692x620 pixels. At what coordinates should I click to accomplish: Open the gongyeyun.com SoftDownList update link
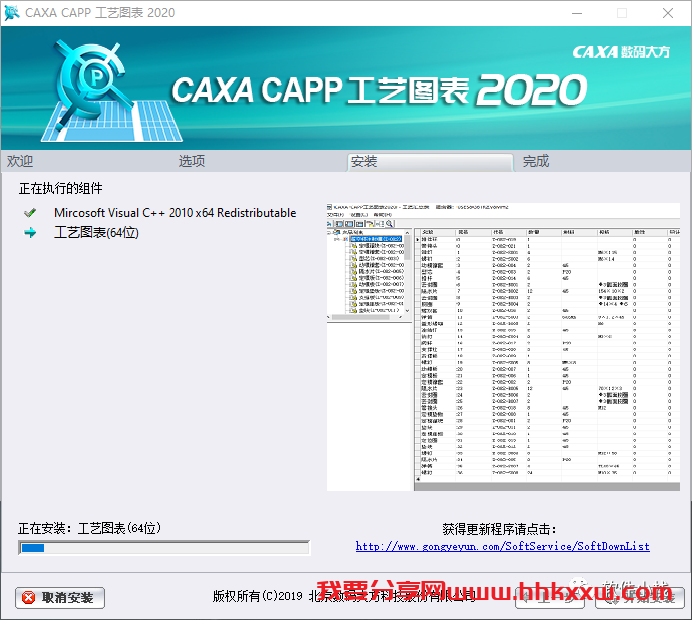[x=503, y=546]
